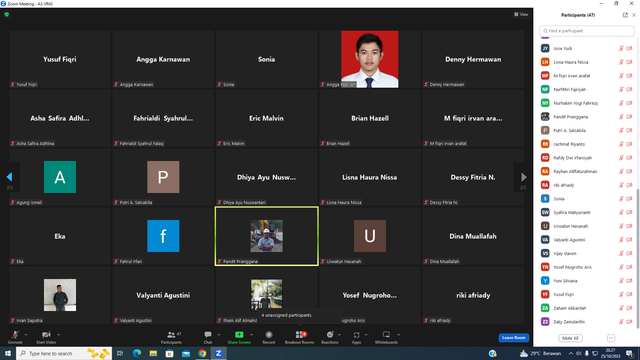Open the Windows Start menu

[8, 353]
